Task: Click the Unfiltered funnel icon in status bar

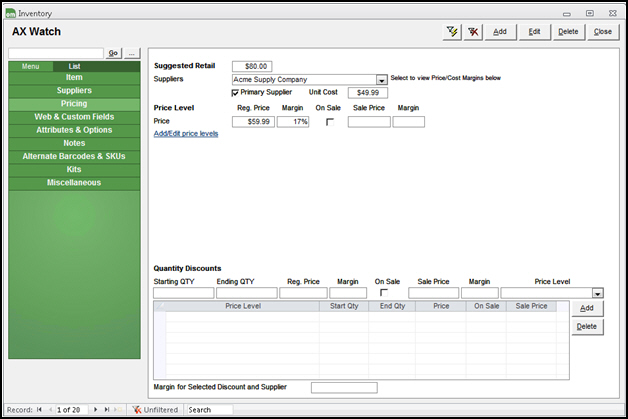Action: pyautogui.click(x=137, y=410)
